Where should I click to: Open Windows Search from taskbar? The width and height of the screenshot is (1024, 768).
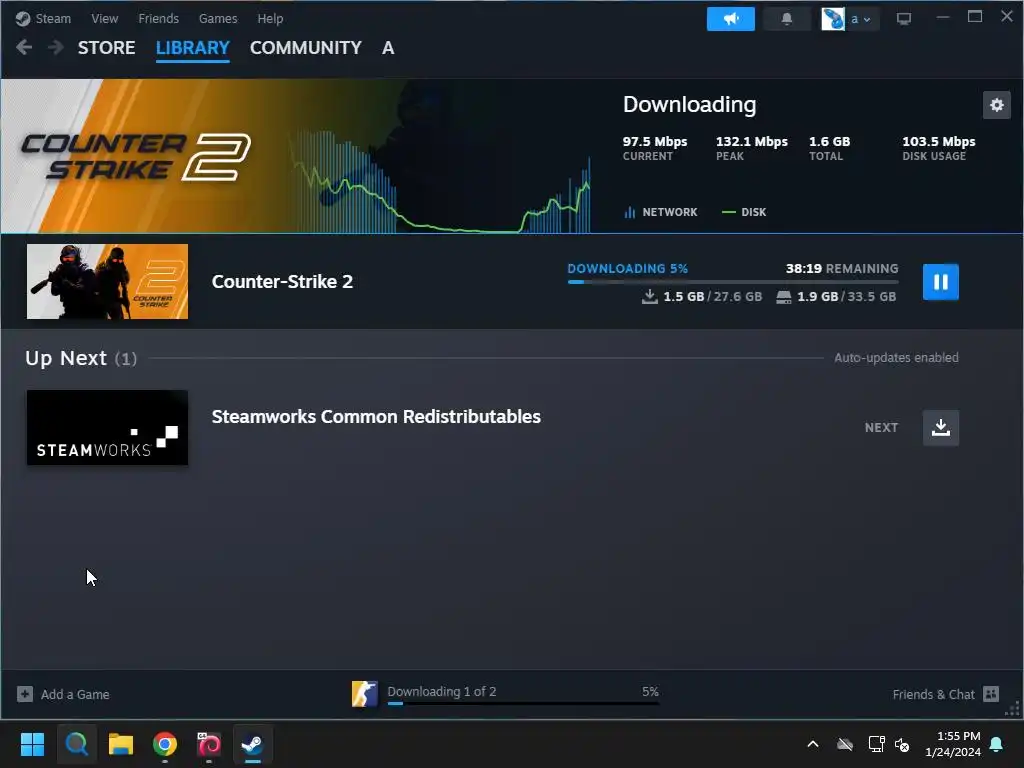coord(76,744)
